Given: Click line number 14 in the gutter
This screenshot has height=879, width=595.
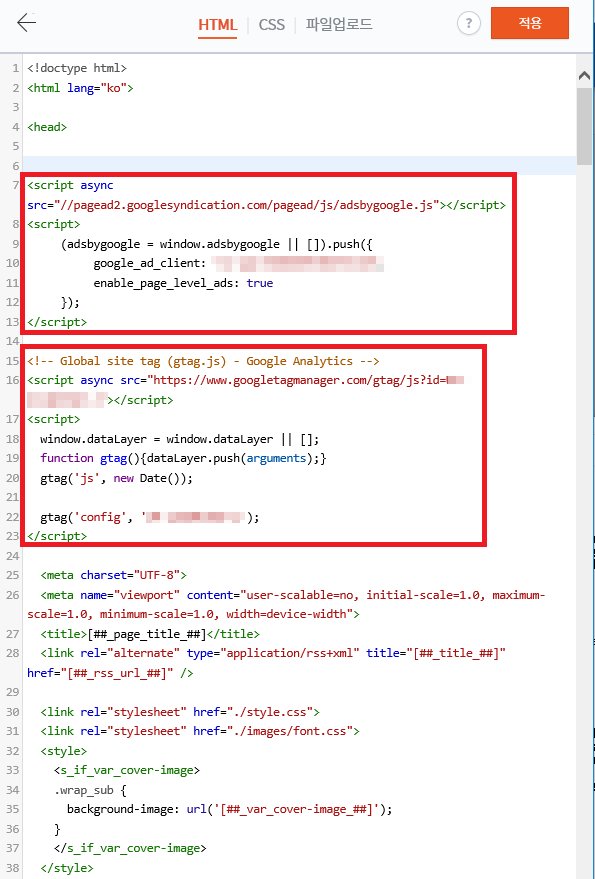Looking at the screenshot, I should pyautogui.click(x=12, y=341).
